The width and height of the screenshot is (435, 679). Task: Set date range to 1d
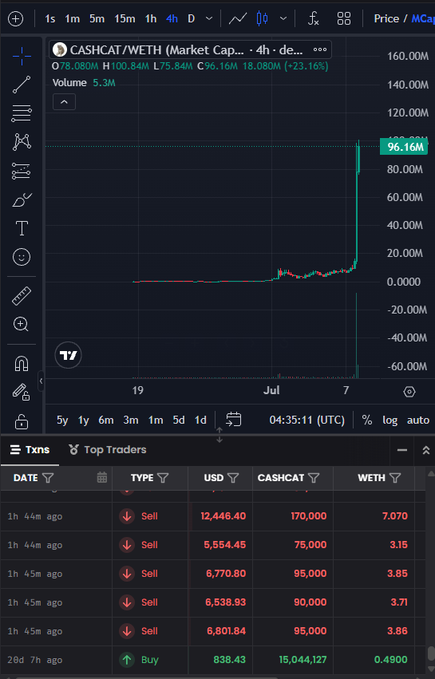click(200, 420)
